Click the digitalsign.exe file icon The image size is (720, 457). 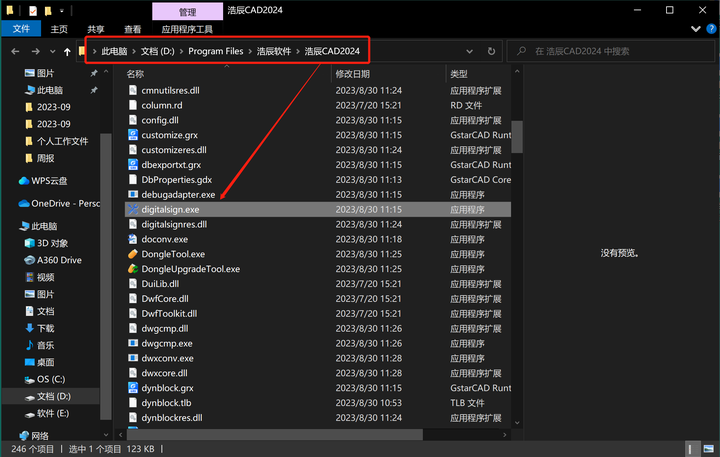[x=133, y=209]
